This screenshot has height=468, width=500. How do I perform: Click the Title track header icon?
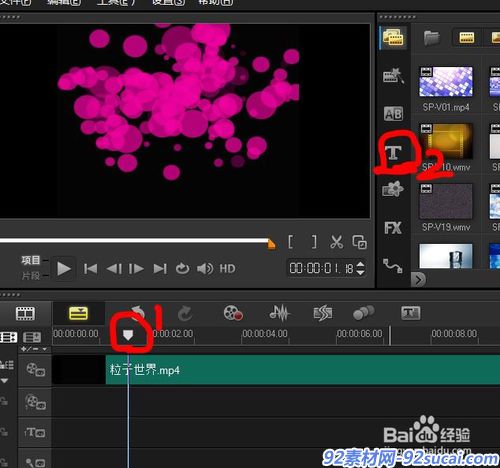[35, 433]
